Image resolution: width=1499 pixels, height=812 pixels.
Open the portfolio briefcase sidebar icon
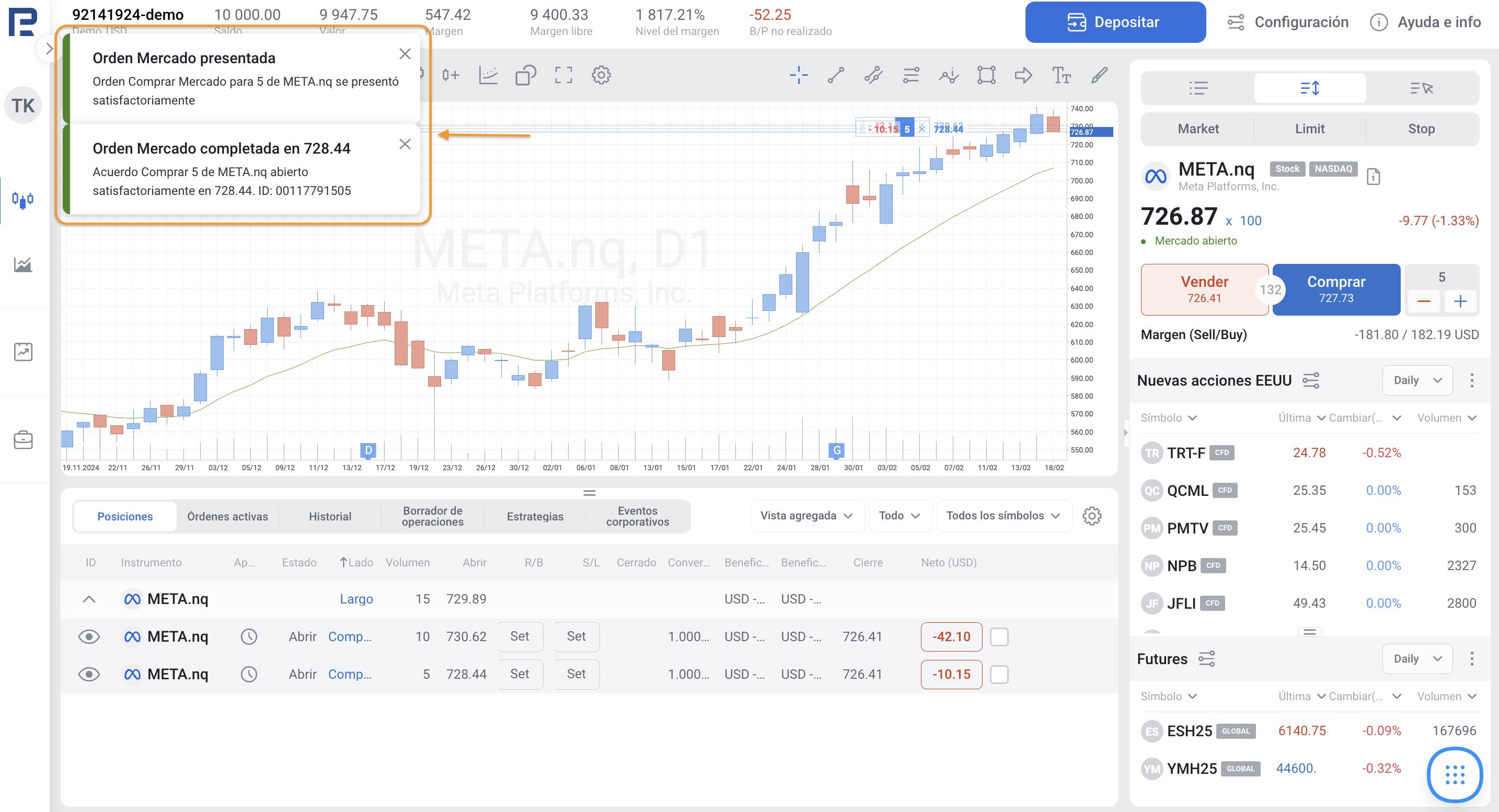[24, 440]
